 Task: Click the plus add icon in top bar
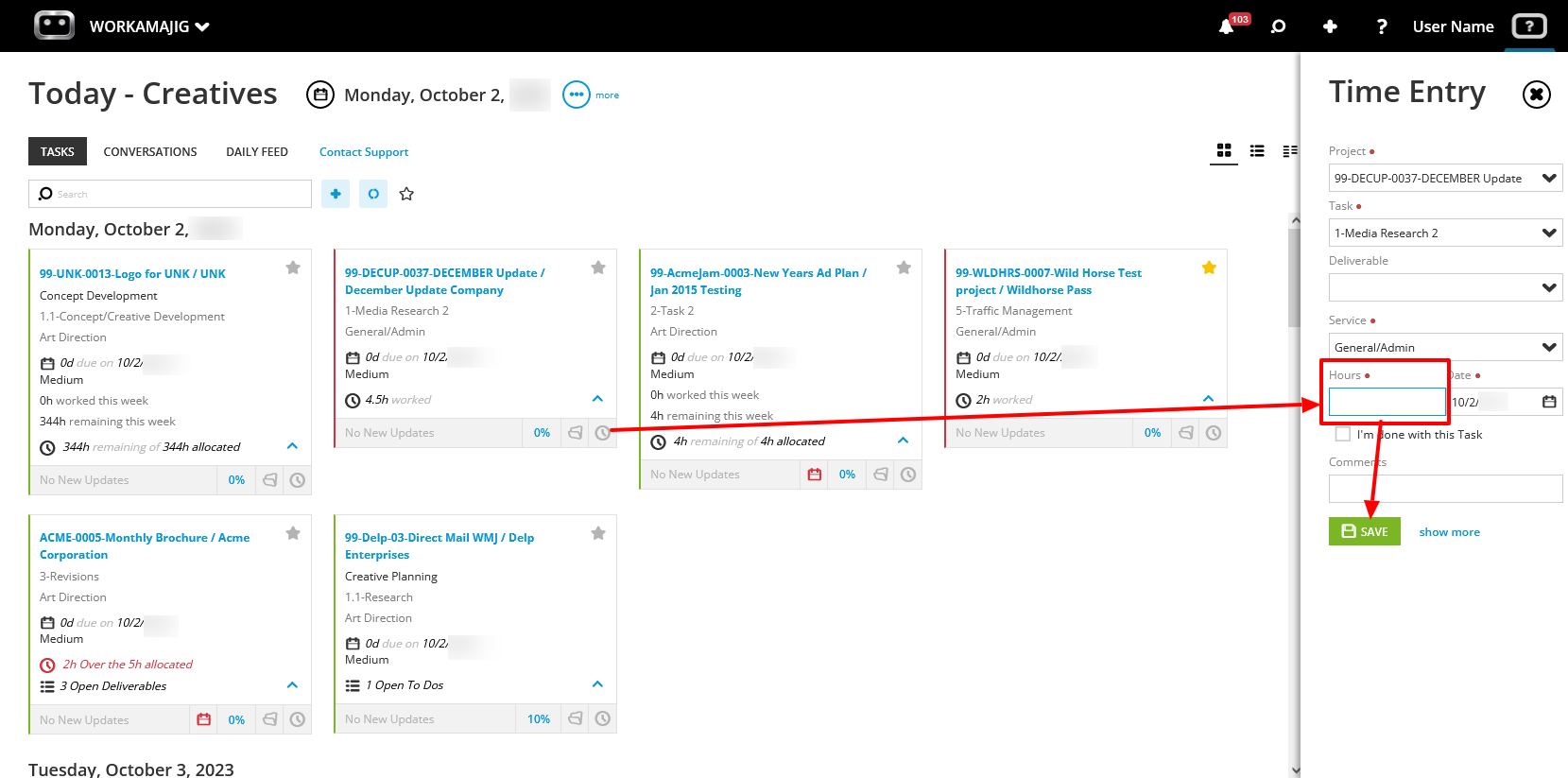[1330, 26]
